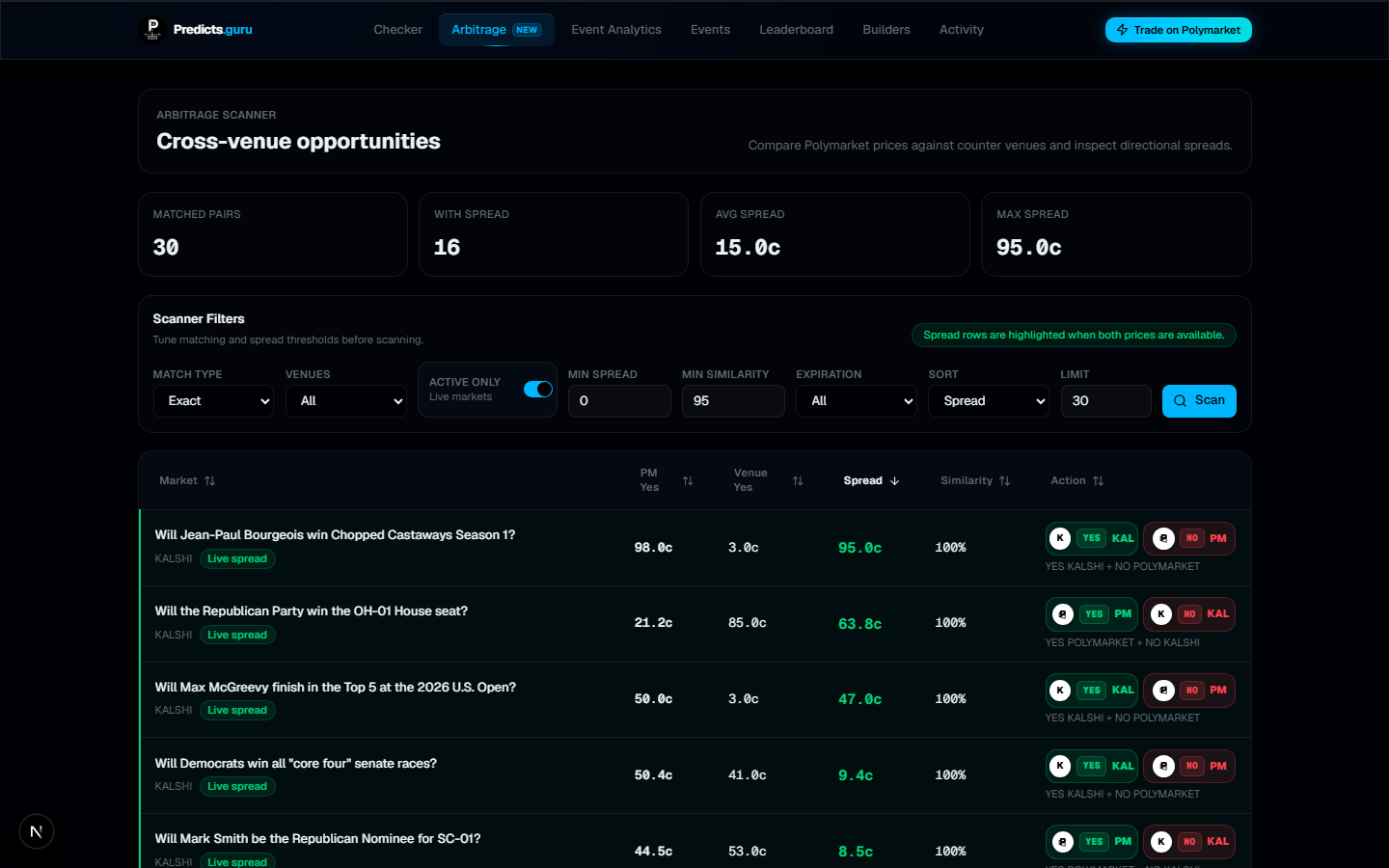The height and width of the screenshot is (868, 1389).
Task: Open the Sort dropdown set to Spread
Action: pos(989,401)
